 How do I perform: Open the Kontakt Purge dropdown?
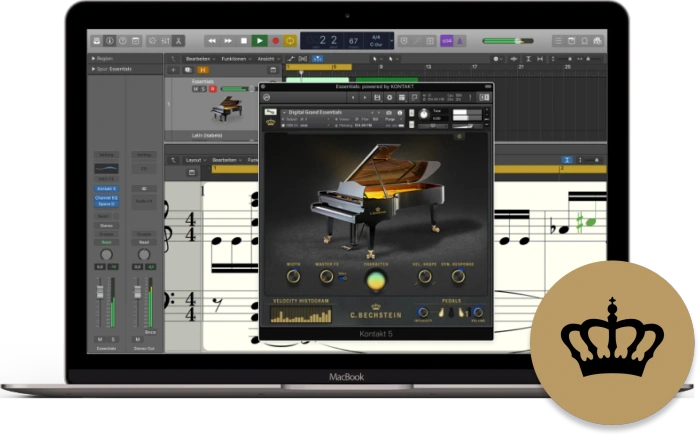[391, 120]
